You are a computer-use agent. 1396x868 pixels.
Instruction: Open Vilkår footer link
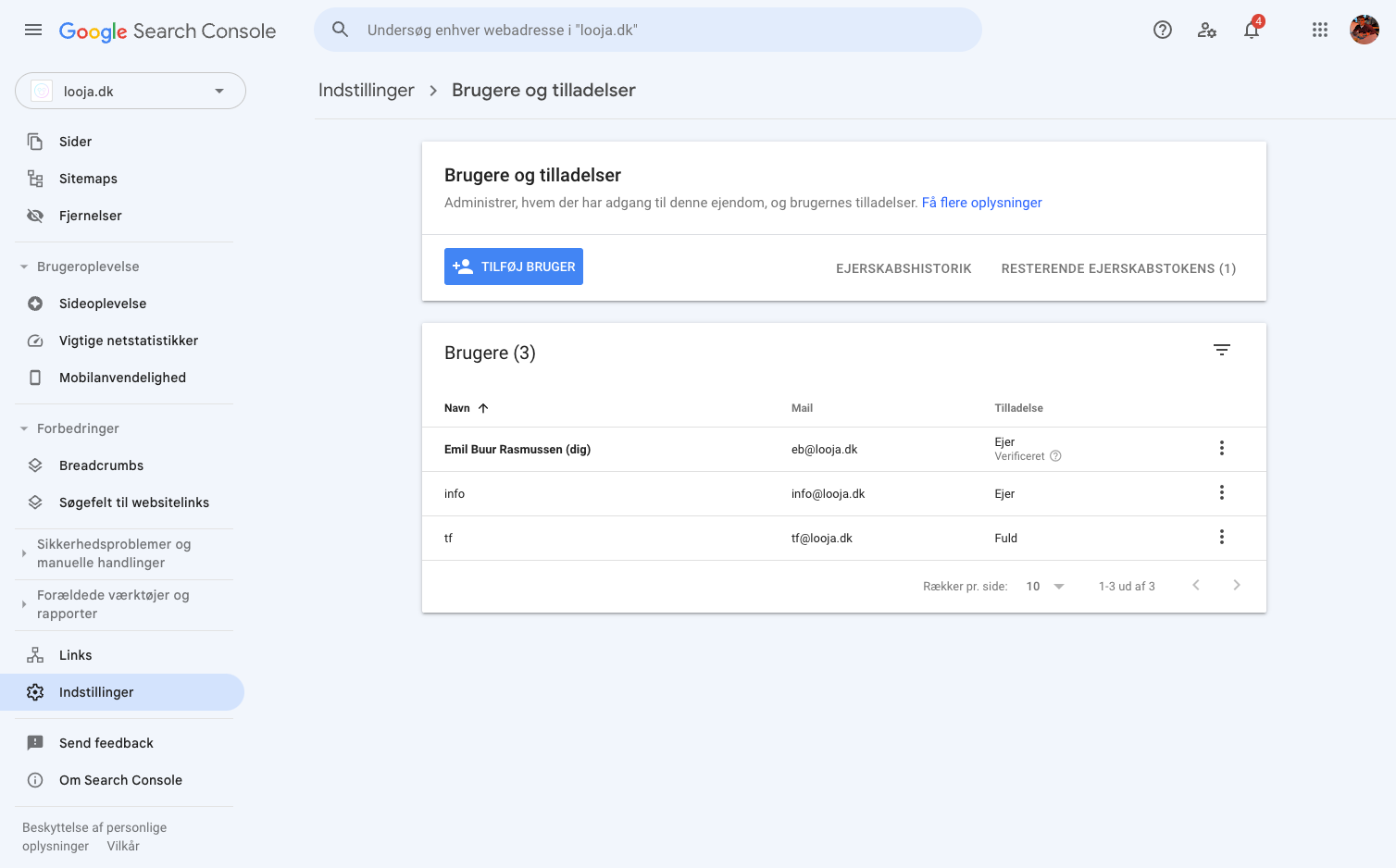click(x=123, y=846)
